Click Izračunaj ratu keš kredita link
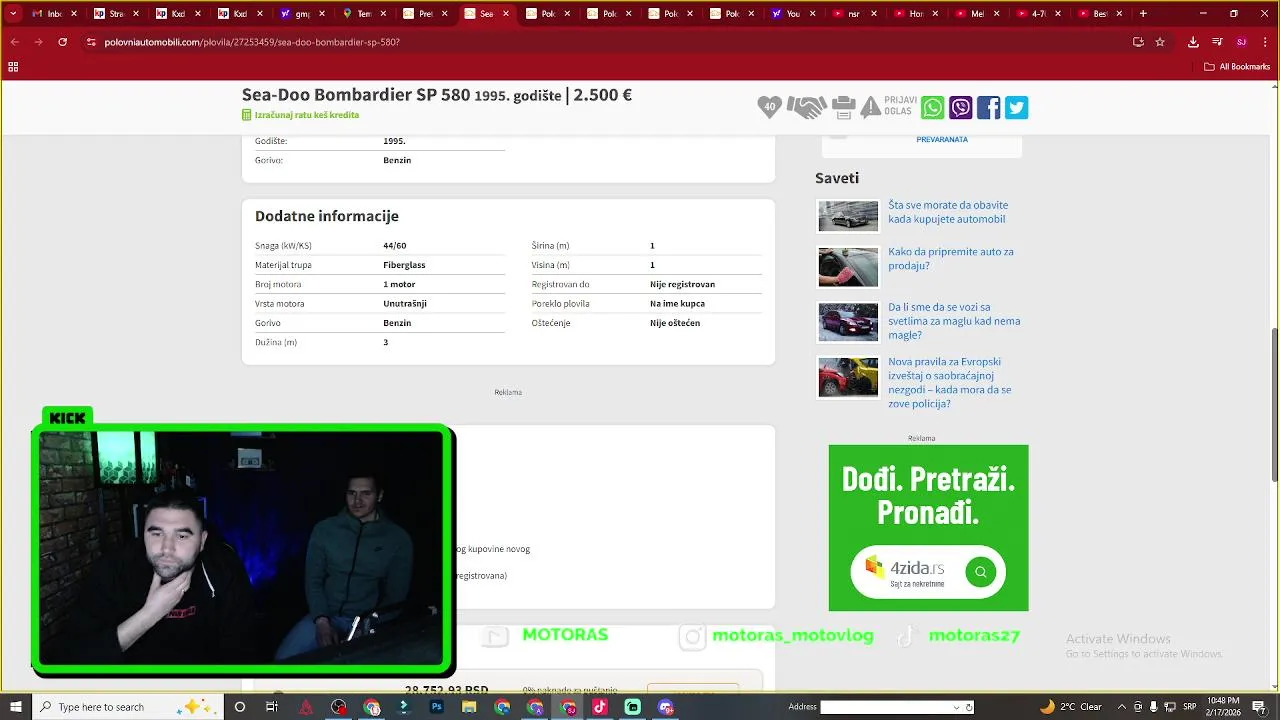This screenshot has width=1280, height=720. [x=307, y=115]
